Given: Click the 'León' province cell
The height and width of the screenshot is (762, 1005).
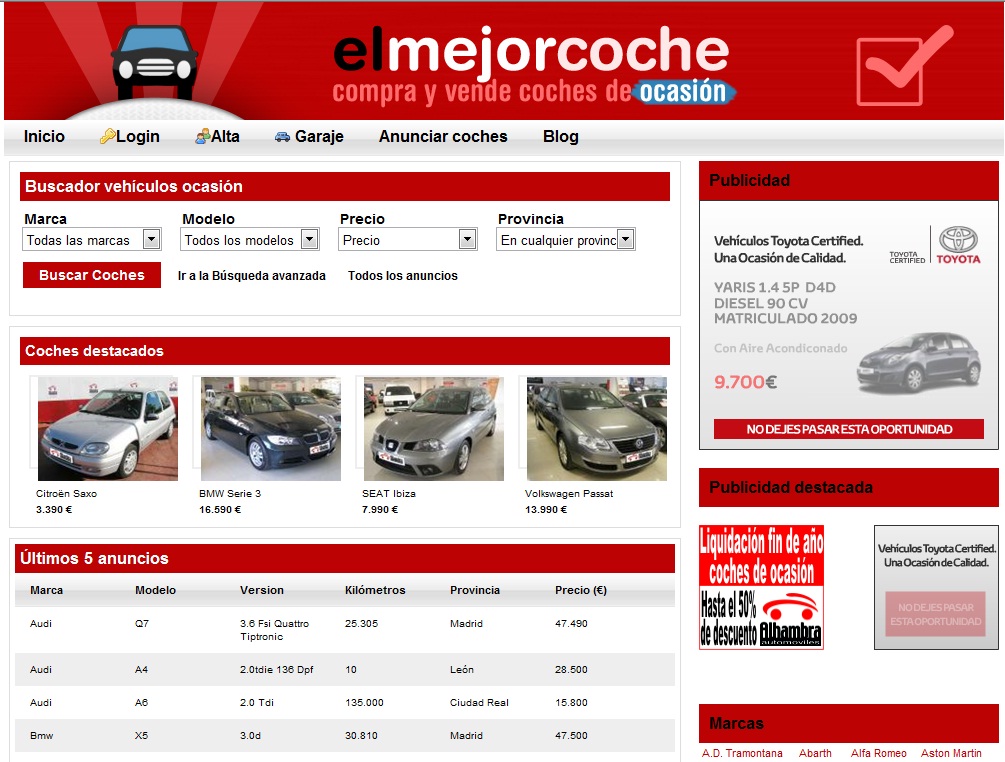Looking at the screenshot, I should tap(462, 670).
